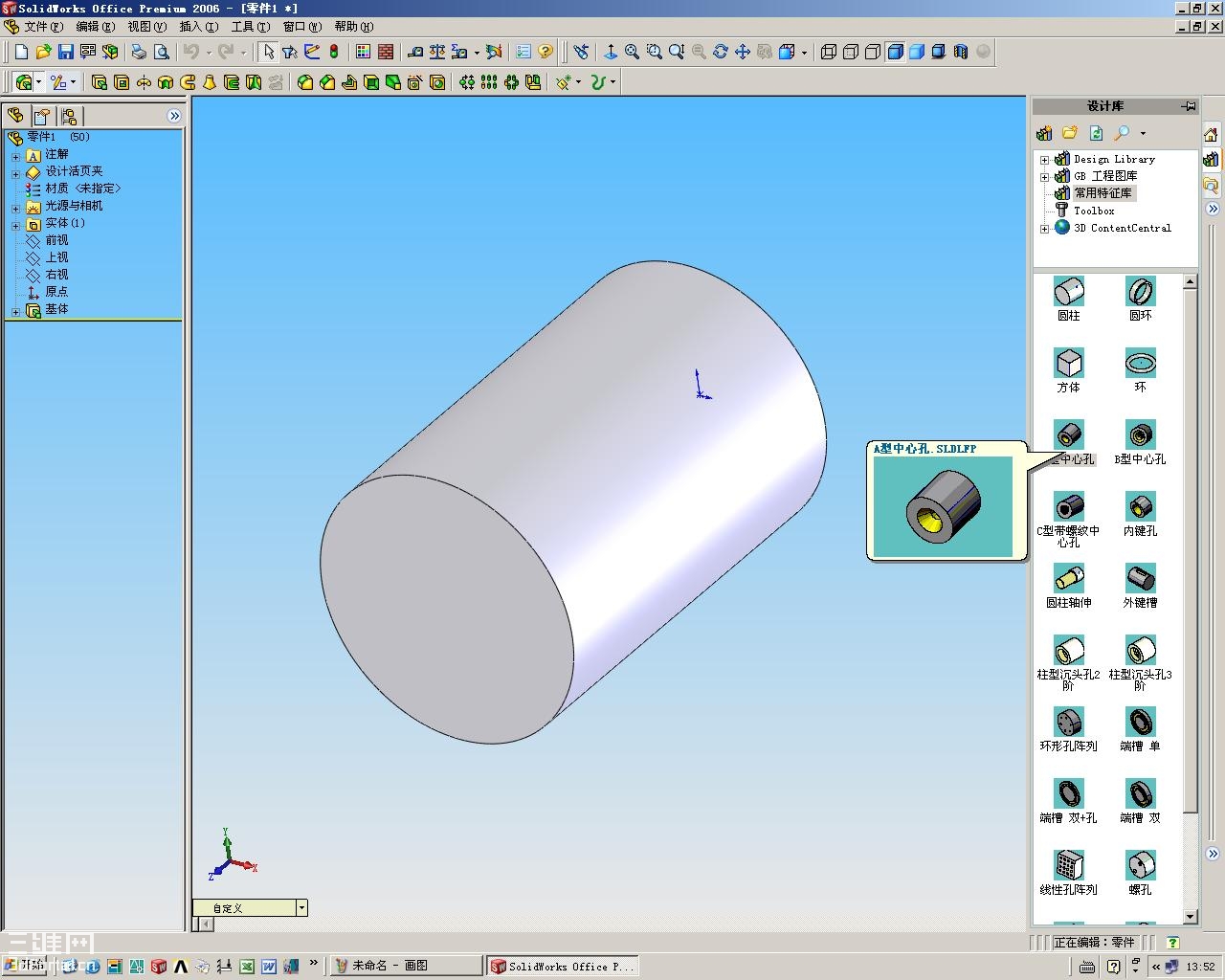The width and height of the screenshot is (1225, 980).
Task: Open the 视图 menu
Action: pyautogui.click(x=146, y=26)
